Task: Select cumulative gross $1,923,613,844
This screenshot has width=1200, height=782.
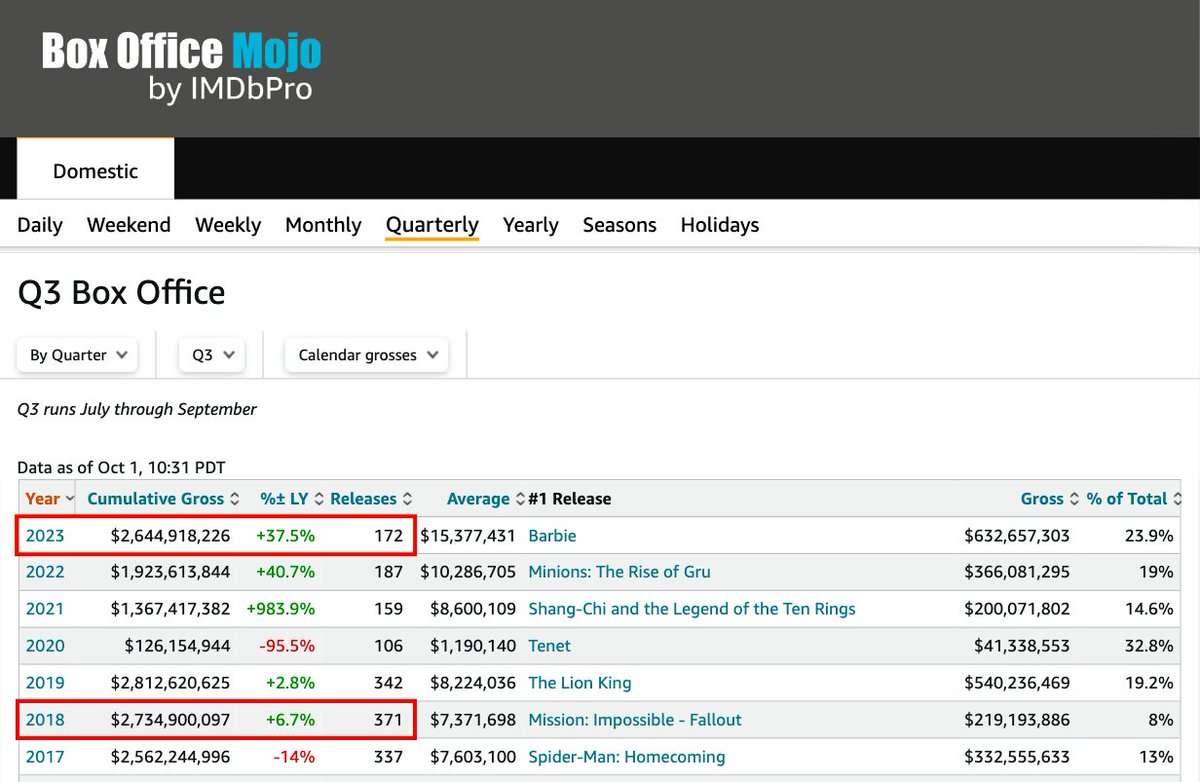Action: (x=170, y=572)
